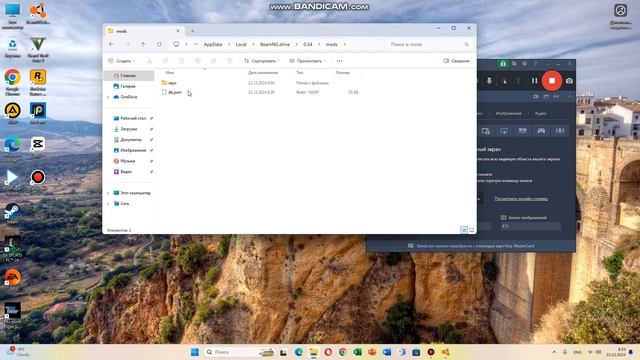The width and height of the screenshot is (640, 360).
Task: Expand the Этот компьютер node arrow
Action: tap(108, 193)
